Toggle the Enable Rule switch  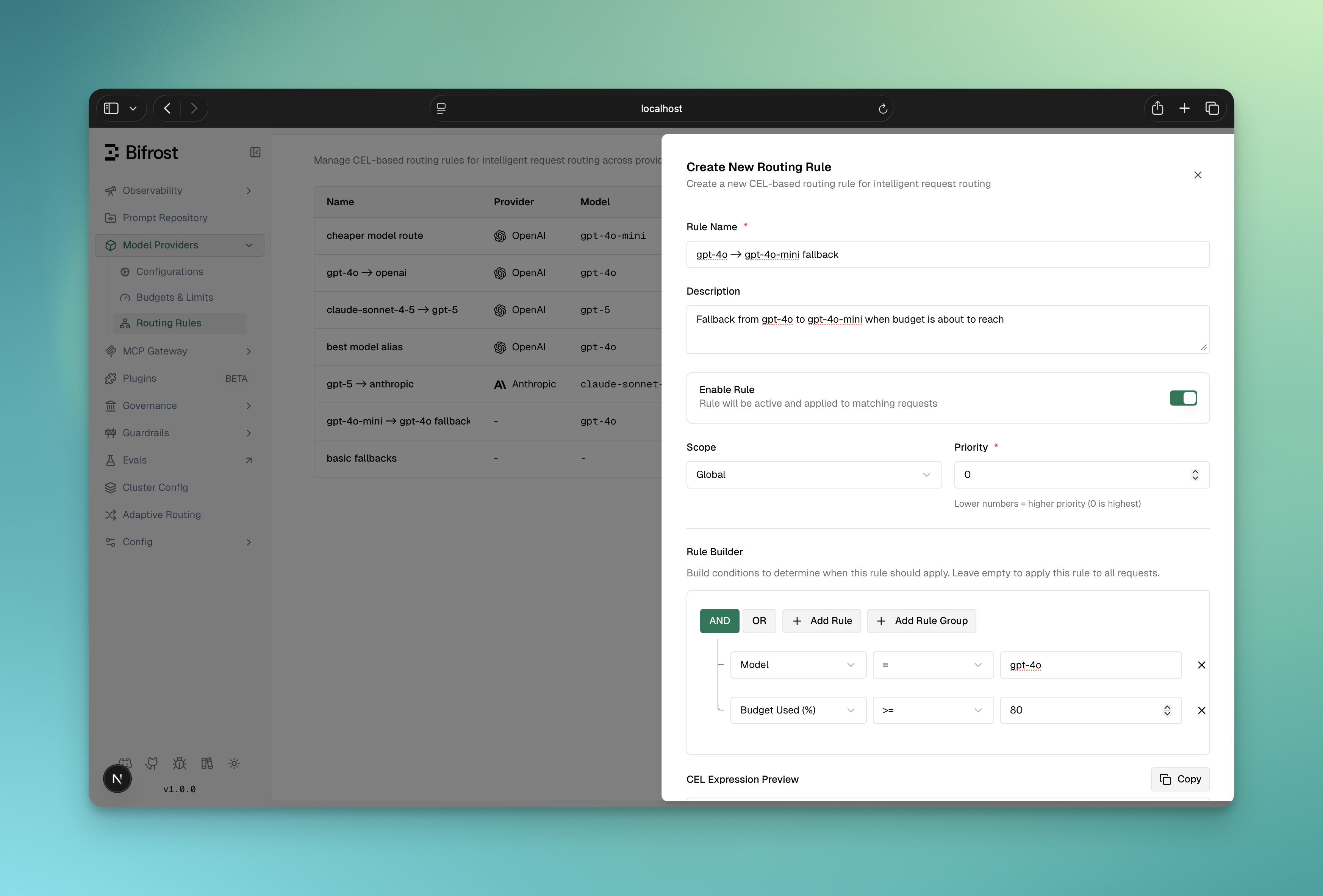pos(1183,398)
